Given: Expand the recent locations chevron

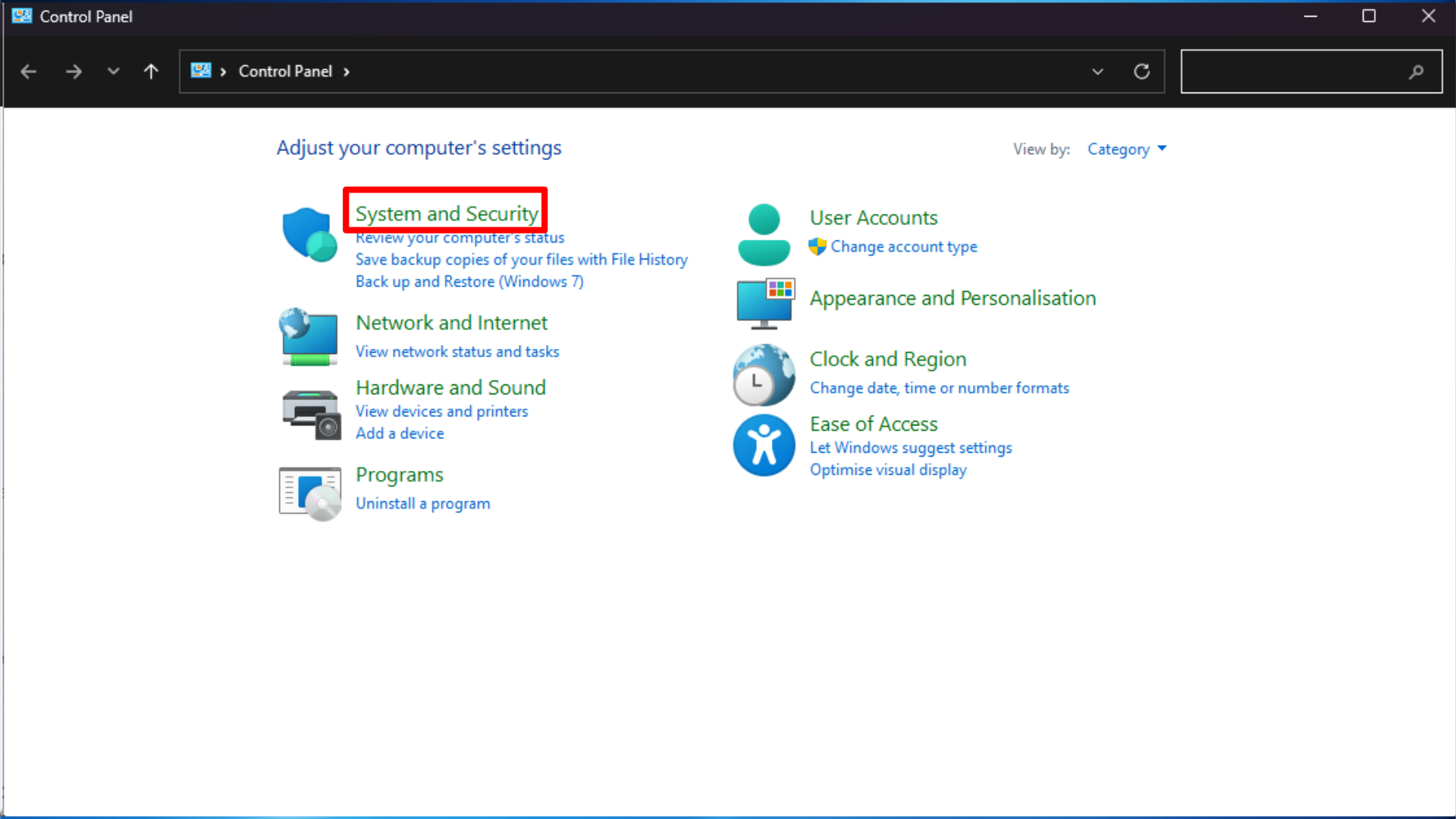Looking at the screenshot, I should click(113, 71).
